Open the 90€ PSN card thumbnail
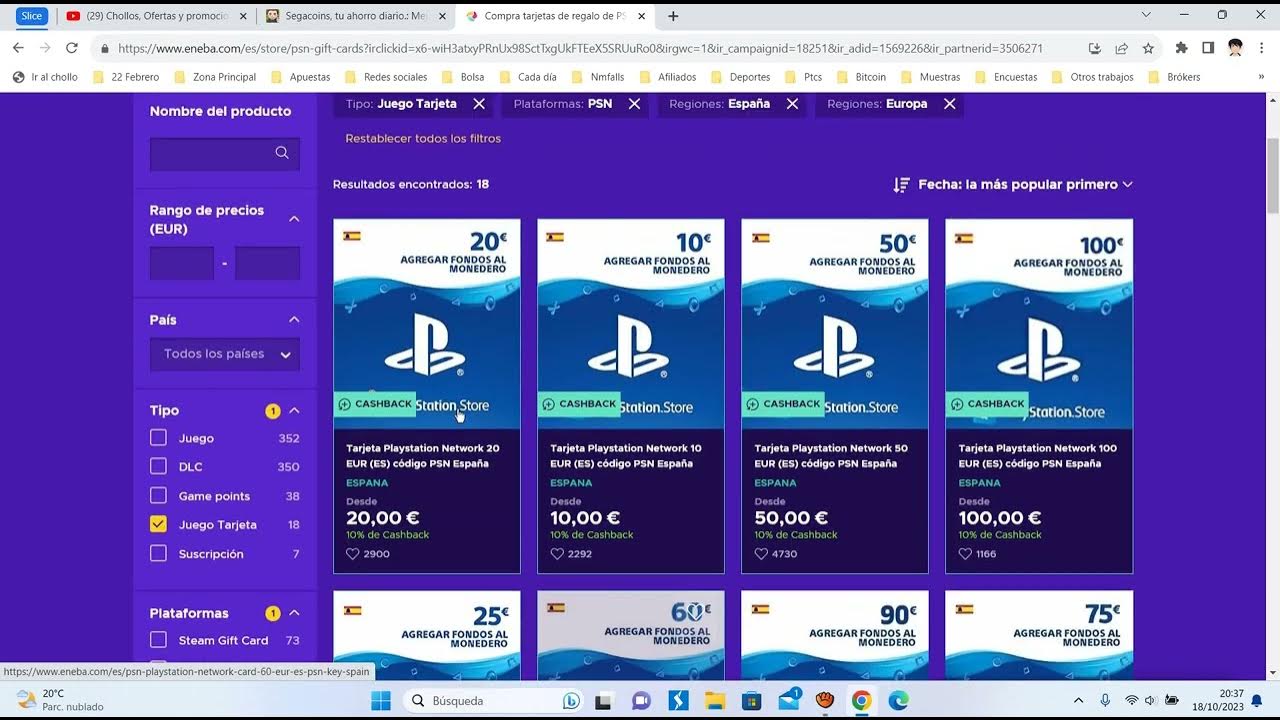This screenshot has height=720, width=1280. (835, 636)
